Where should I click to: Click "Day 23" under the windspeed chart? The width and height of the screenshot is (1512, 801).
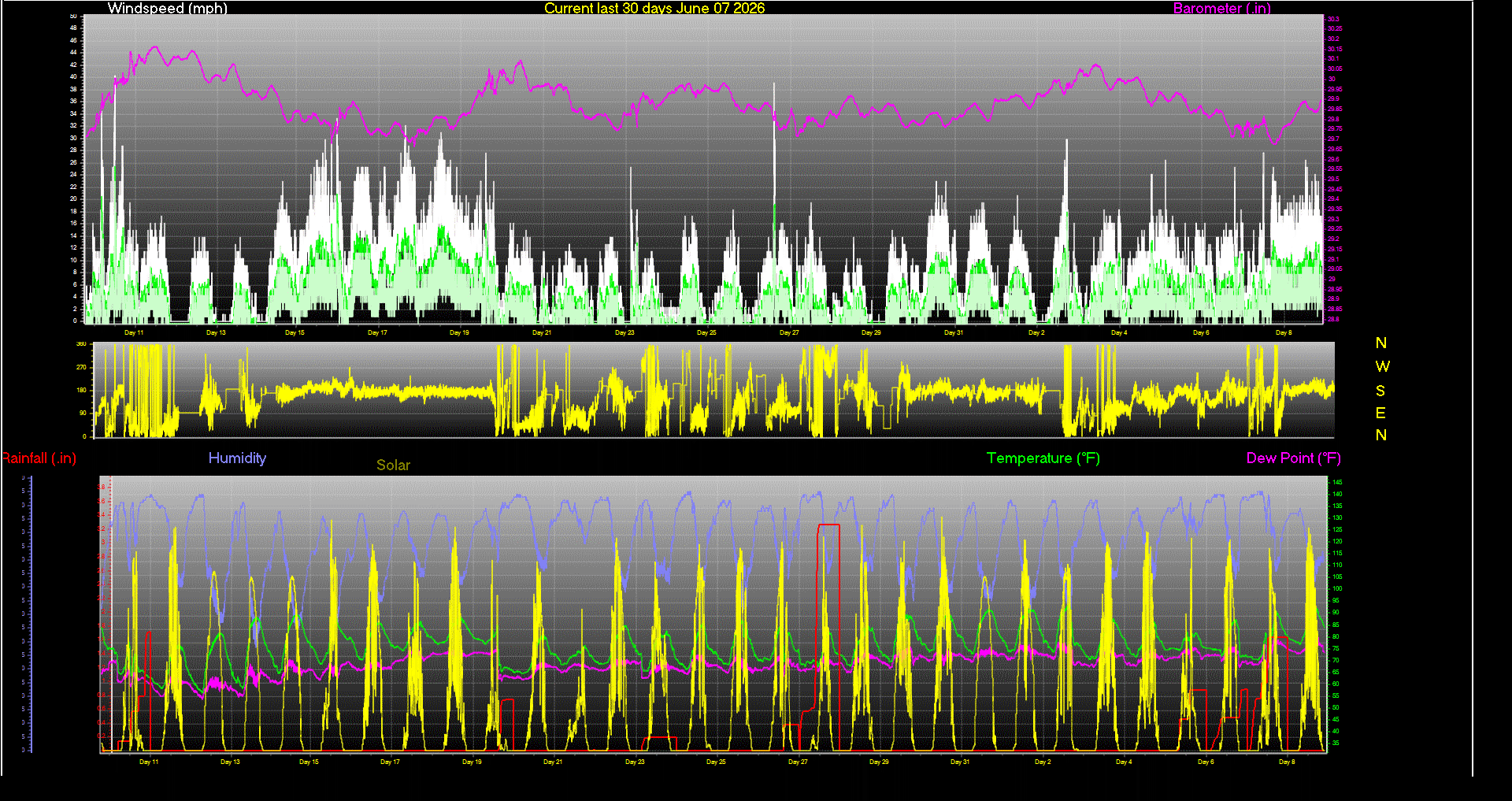624,333
